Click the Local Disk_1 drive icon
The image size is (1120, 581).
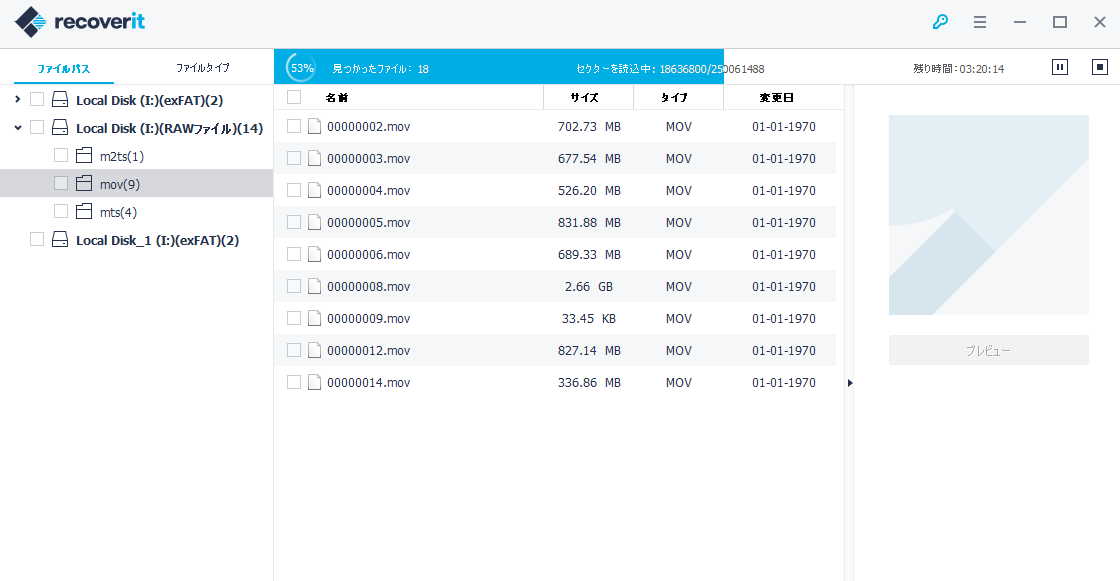click(x=60, y=240)
